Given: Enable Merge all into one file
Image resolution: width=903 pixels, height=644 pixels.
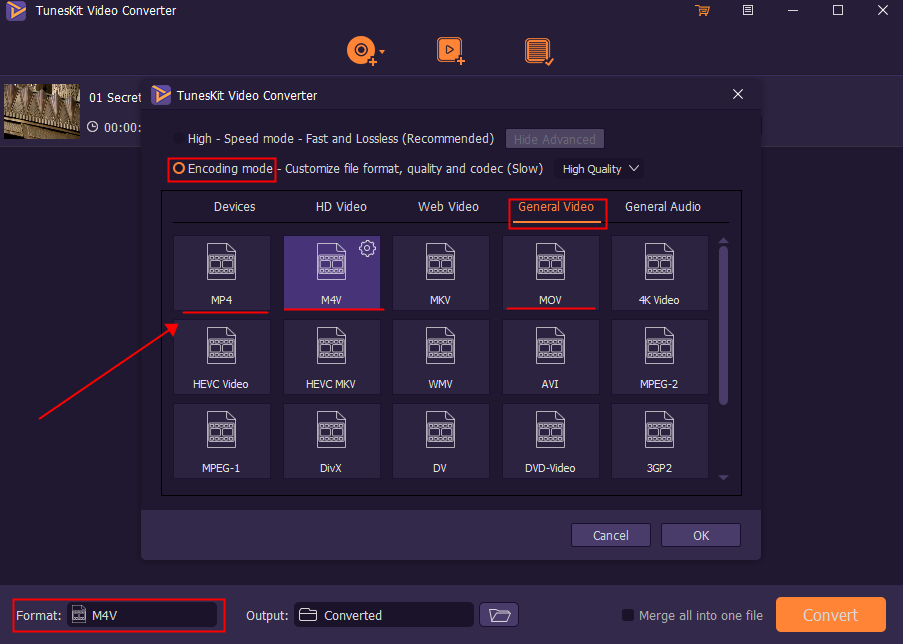Looking at the screenshot, I should point(628,615).
